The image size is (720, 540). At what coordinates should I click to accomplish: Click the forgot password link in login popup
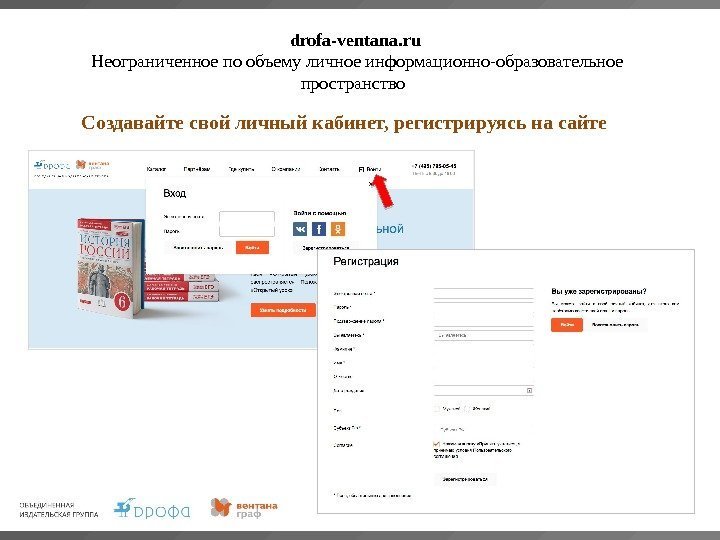pos(198,248)
